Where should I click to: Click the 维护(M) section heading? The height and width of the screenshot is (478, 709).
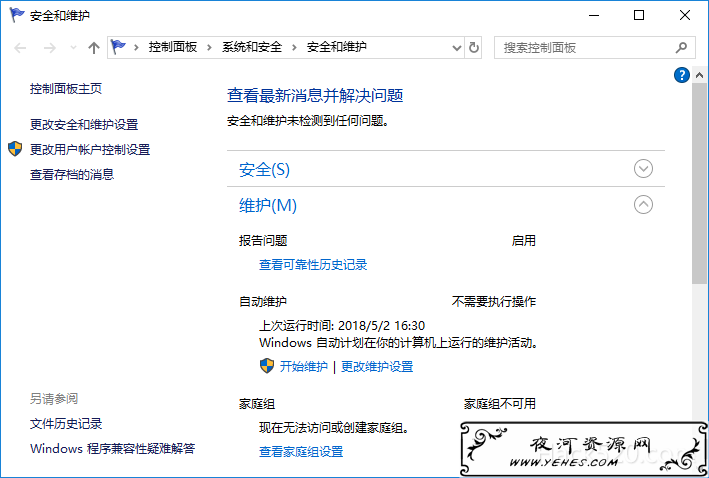point(268,206)
